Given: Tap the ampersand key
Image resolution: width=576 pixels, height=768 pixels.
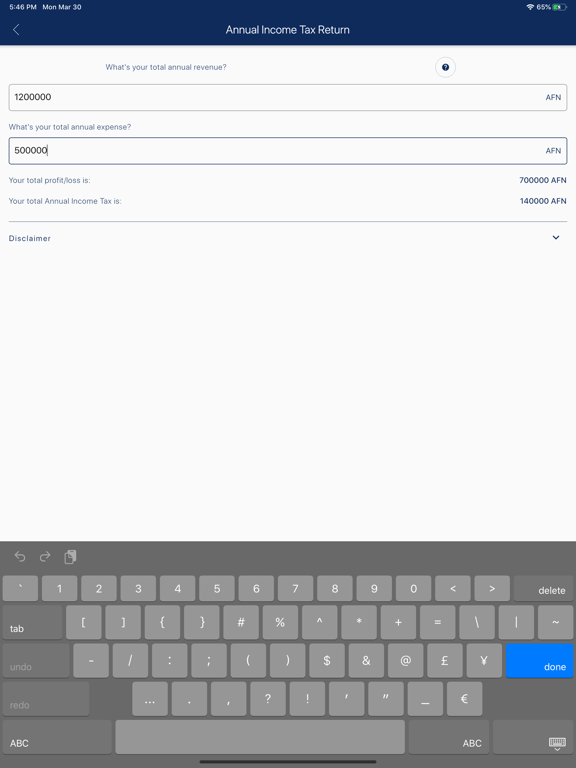Looking at the screenshot, I should [366, 661].
